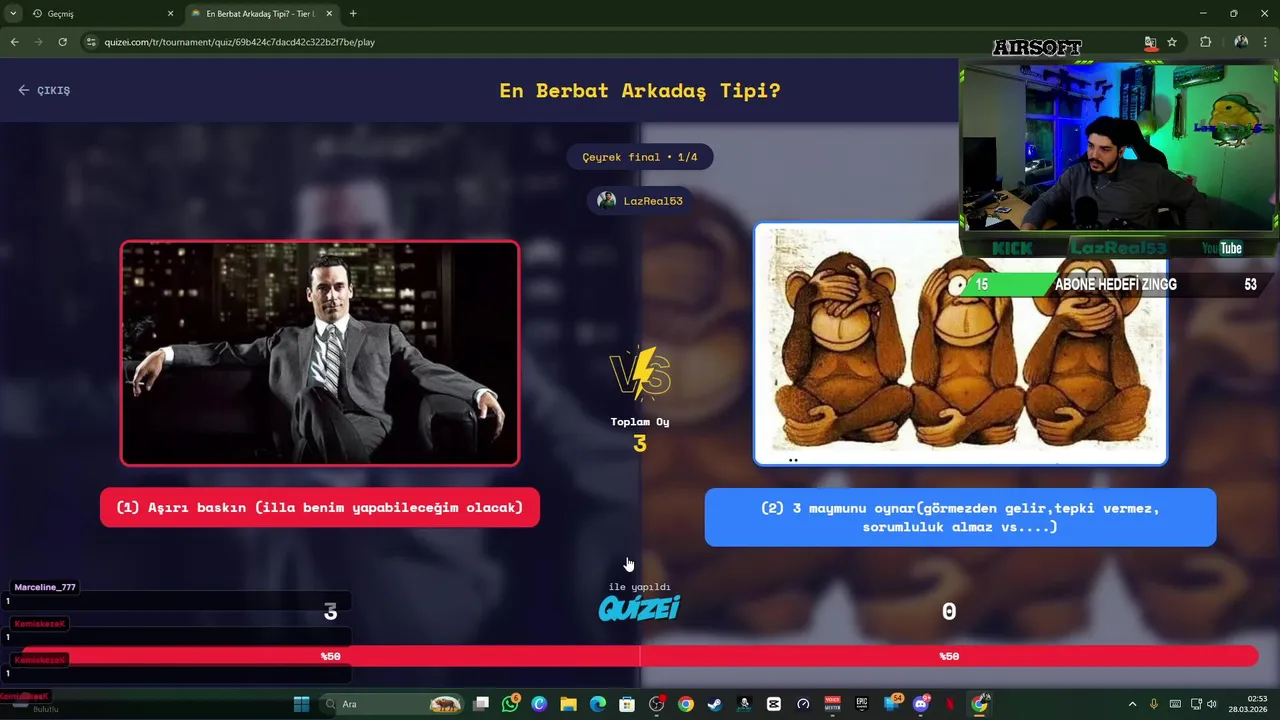Open a new browser tab
This screenshot has width=1280, height=720.
click(x=353, y=14)
